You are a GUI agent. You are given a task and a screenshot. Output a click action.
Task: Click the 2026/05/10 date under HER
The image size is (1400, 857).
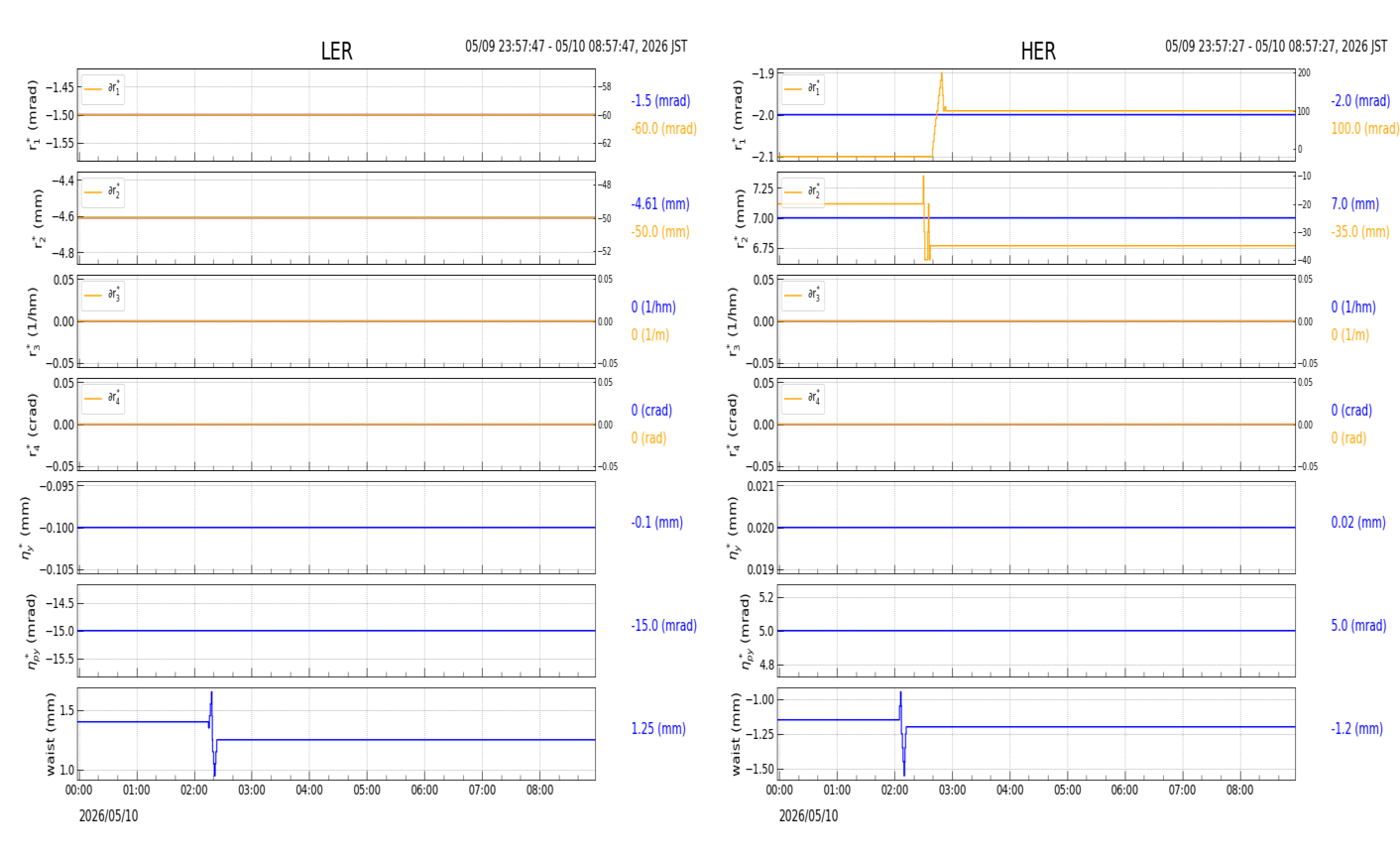click(808, 816)
